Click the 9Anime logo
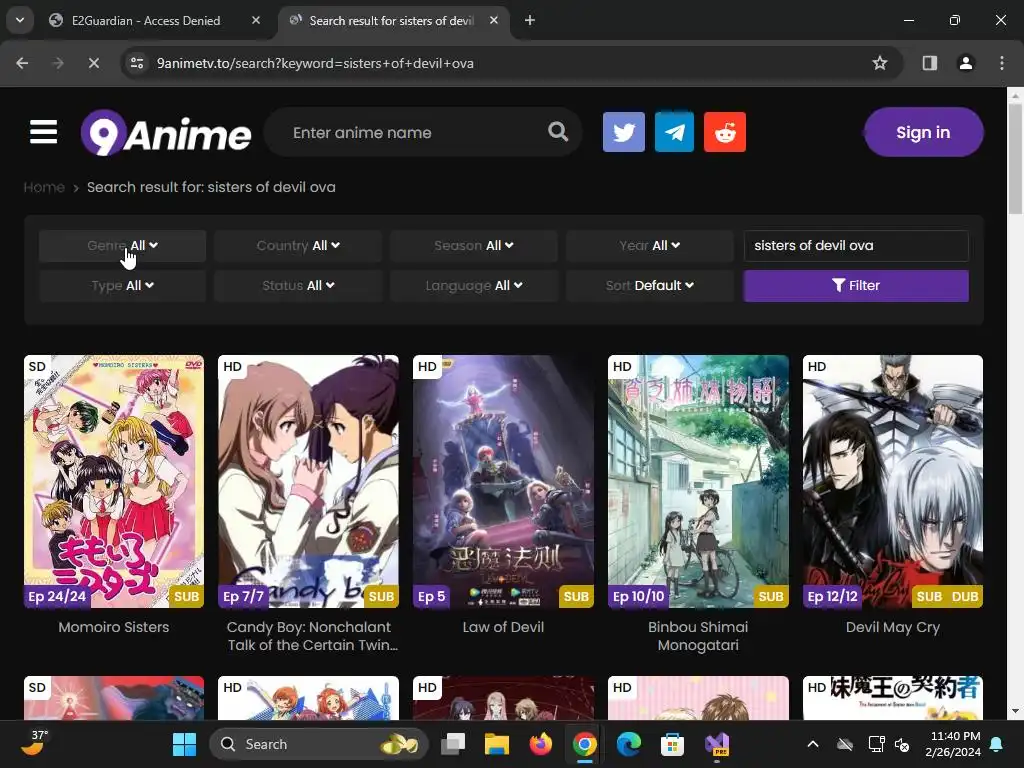The width and height of the screenshot is (1024, 768). tap(166, 133)
